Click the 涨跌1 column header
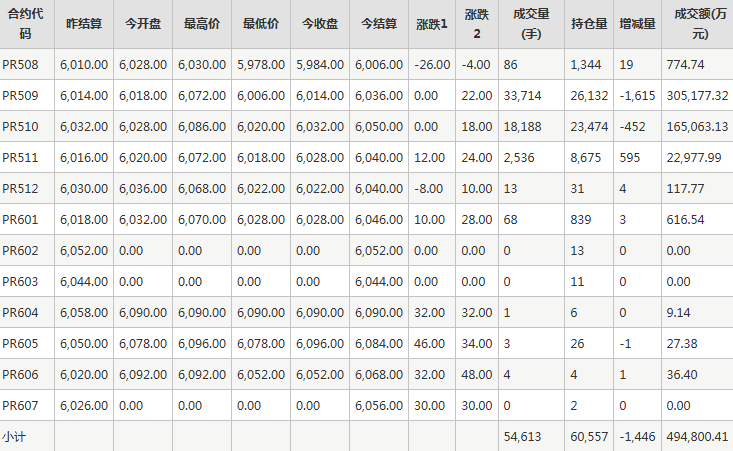 (431, 24)
